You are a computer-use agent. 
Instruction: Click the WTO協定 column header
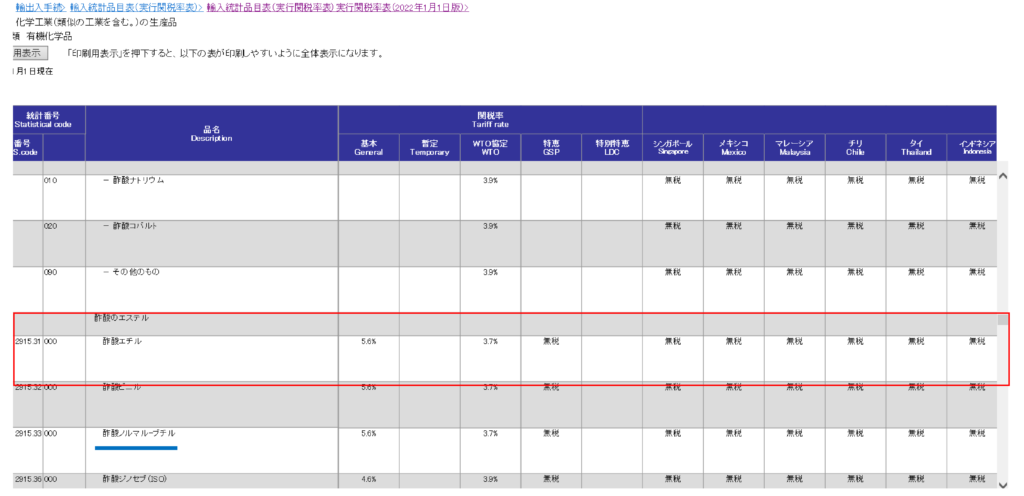[x=490, y=147]
